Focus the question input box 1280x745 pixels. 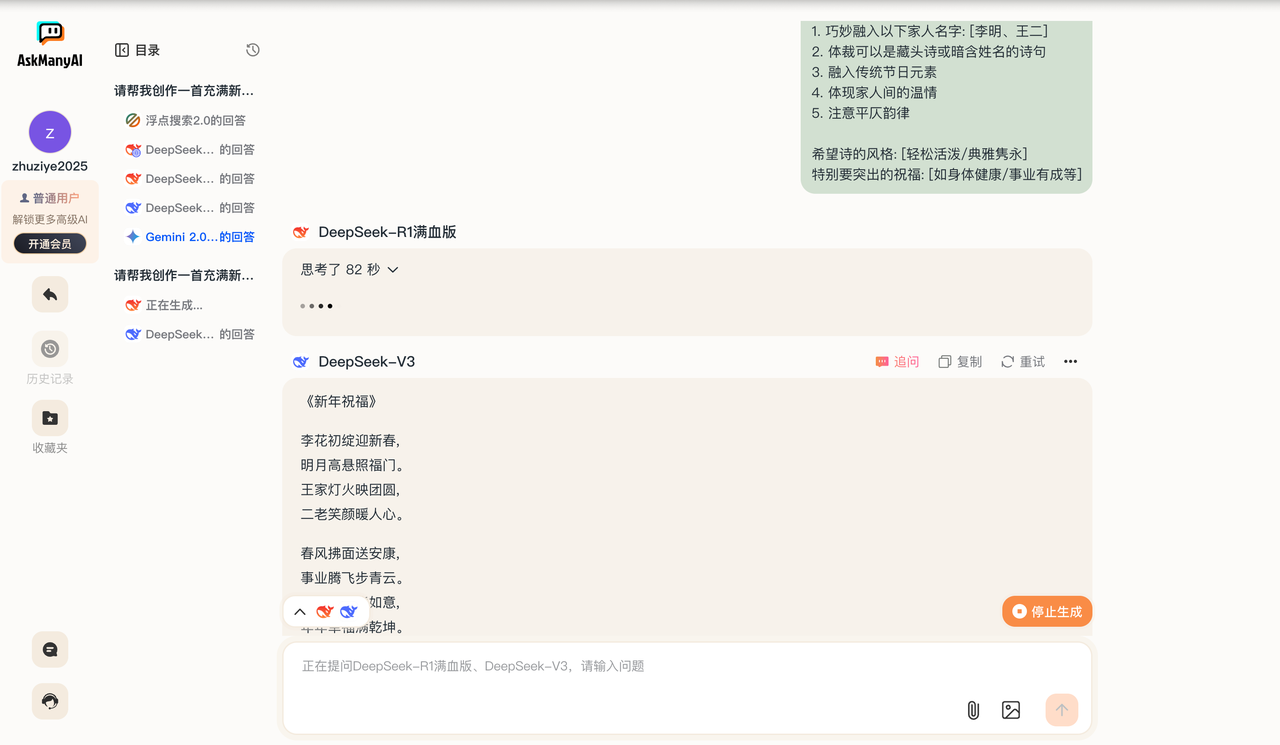tap(687, 666)
